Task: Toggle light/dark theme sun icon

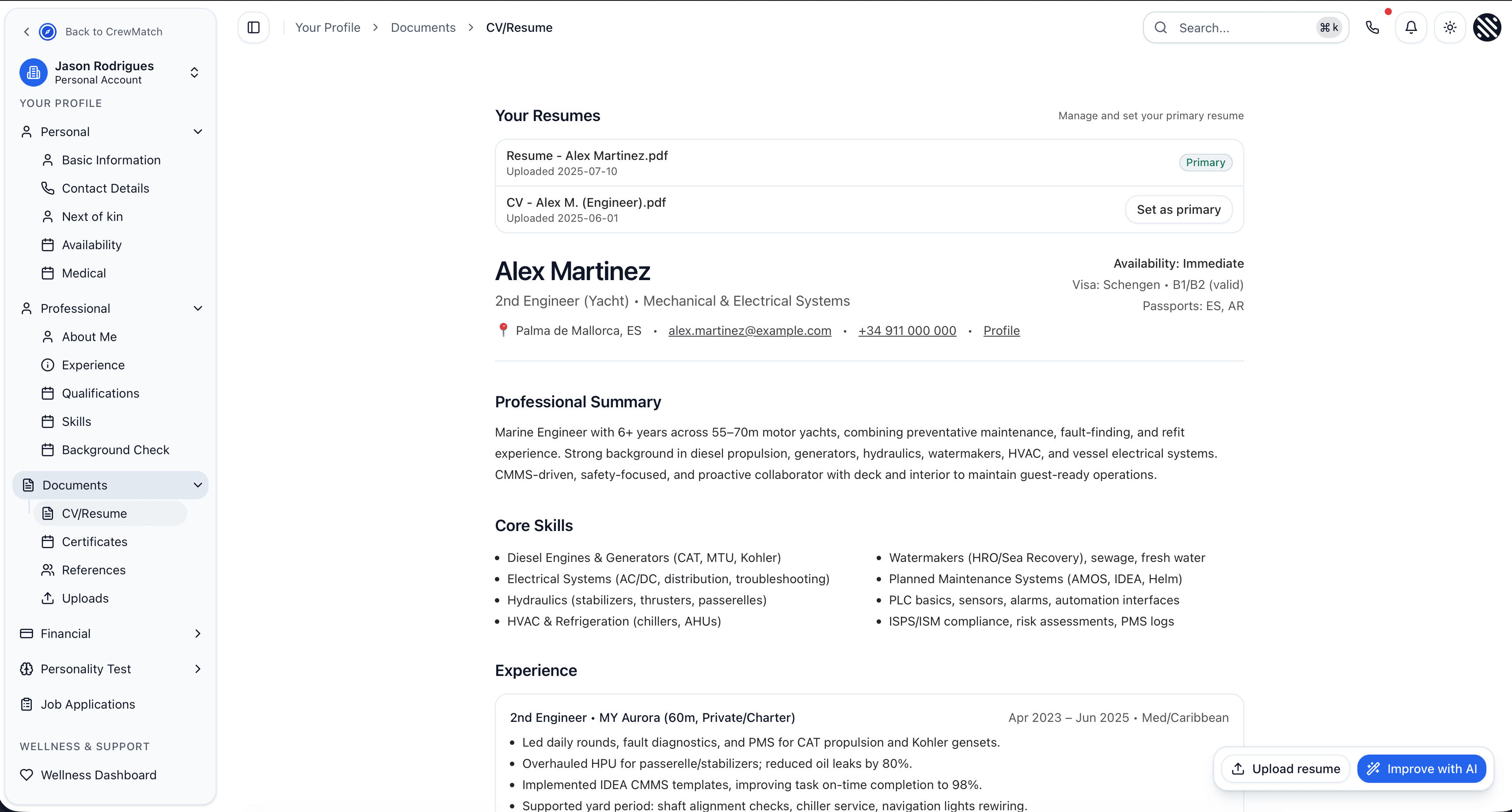Action: pyautogui.click(x=1450, y=27)
